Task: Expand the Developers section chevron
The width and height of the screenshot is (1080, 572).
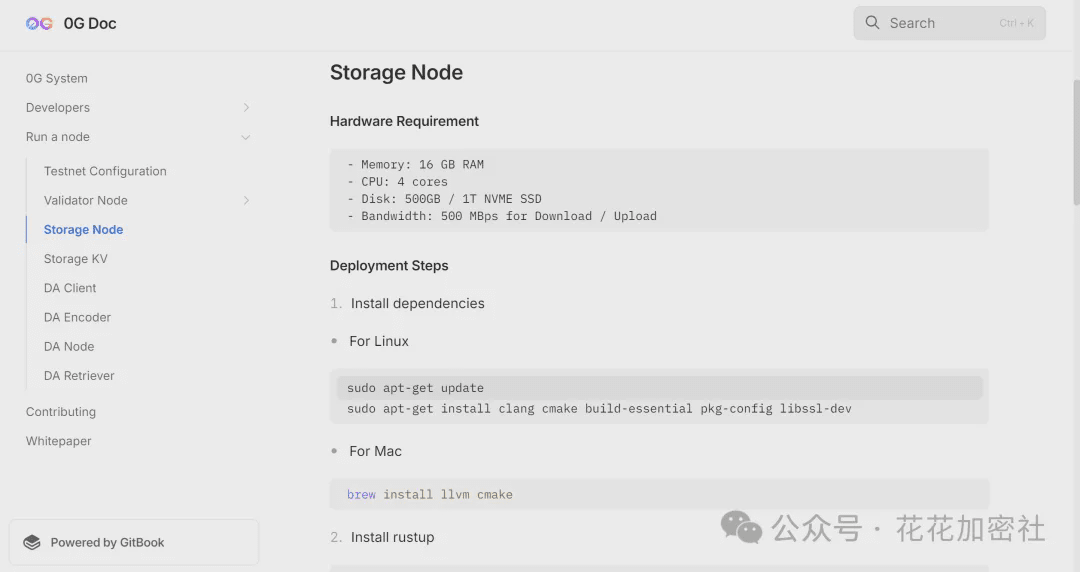Action: [246, 108]
